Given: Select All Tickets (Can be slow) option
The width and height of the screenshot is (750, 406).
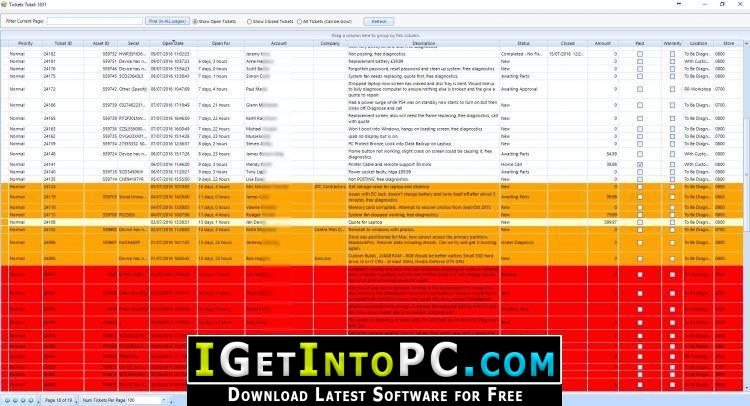Looking at the screenshot, I should [x=299, y=22].
